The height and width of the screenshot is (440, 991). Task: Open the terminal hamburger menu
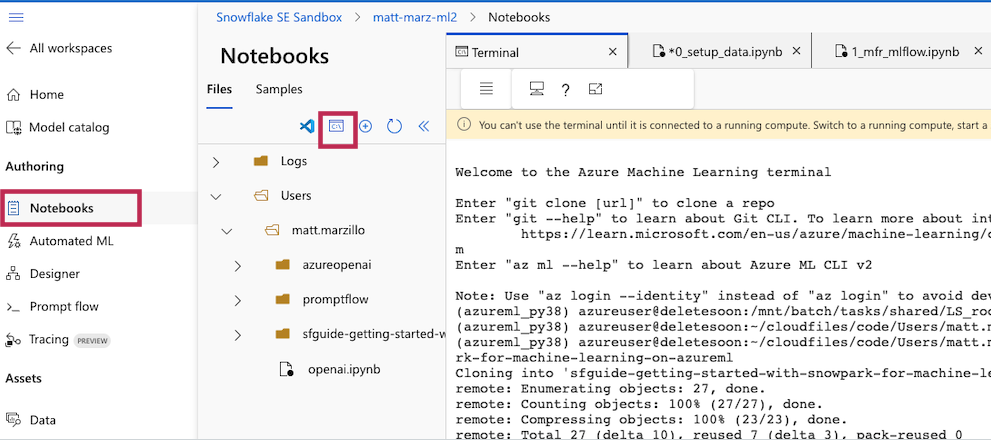pos(486,89)
